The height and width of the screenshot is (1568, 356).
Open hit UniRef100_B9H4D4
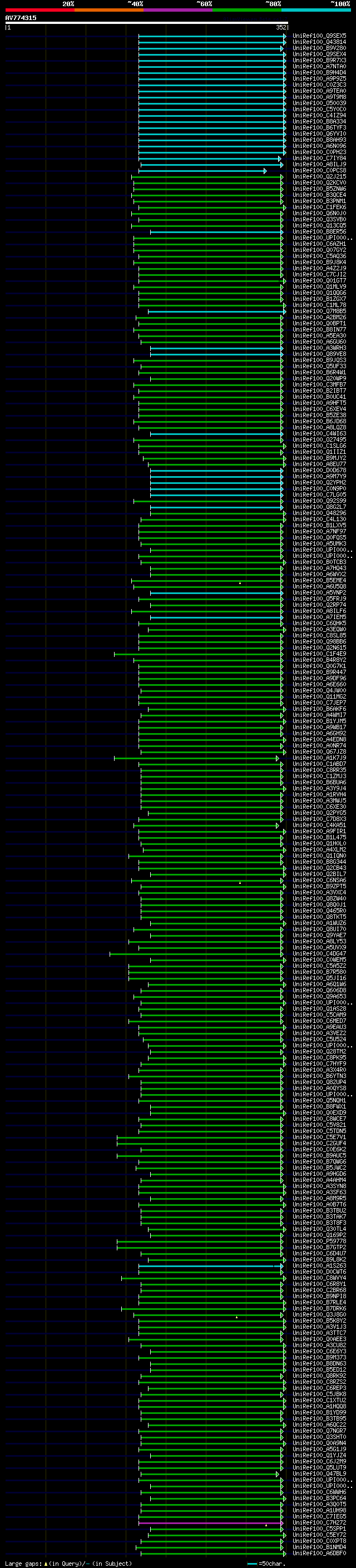click(x=319, y=72)
